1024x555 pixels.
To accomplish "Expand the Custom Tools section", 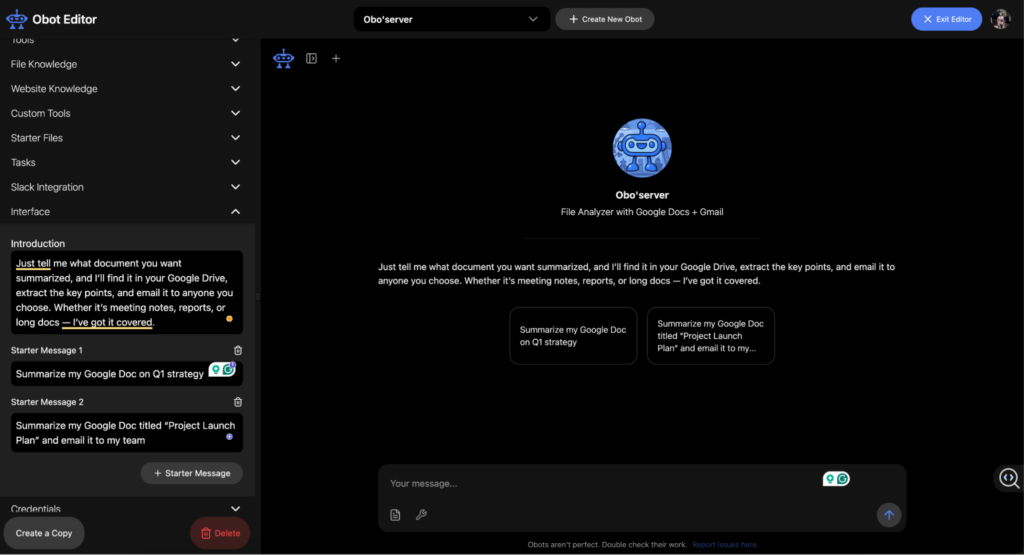I will click(126, 114).
